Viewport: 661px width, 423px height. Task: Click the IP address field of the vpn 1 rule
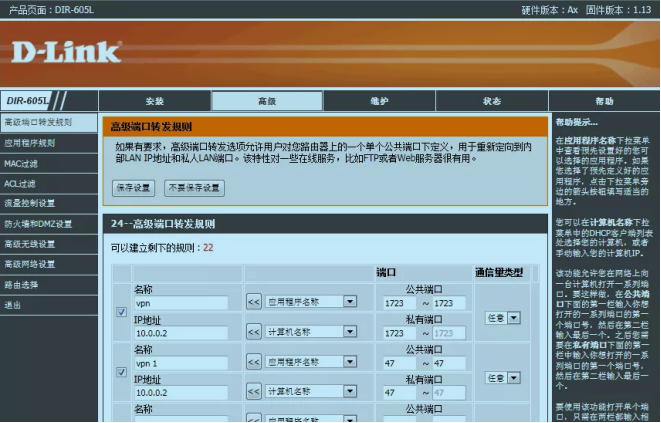[x=181, y=393]
